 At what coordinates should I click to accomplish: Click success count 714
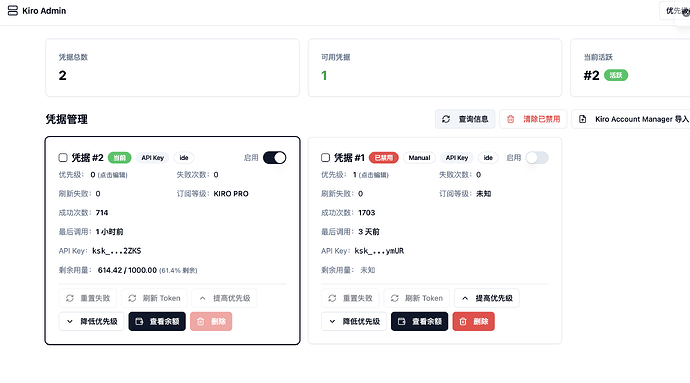click(x=102, y=213)
